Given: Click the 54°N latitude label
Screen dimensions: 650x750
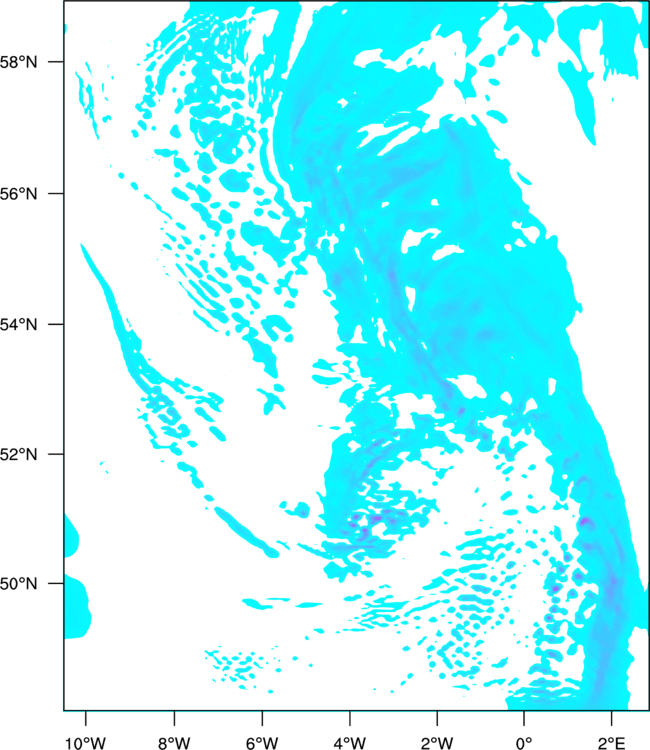Looking at the screenshot, I should click(19, 324).
